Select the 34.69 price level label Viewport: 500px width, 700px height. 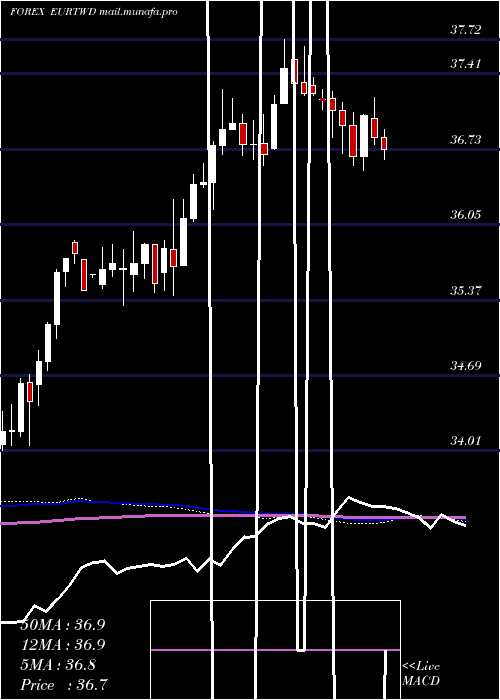point(466,366)
